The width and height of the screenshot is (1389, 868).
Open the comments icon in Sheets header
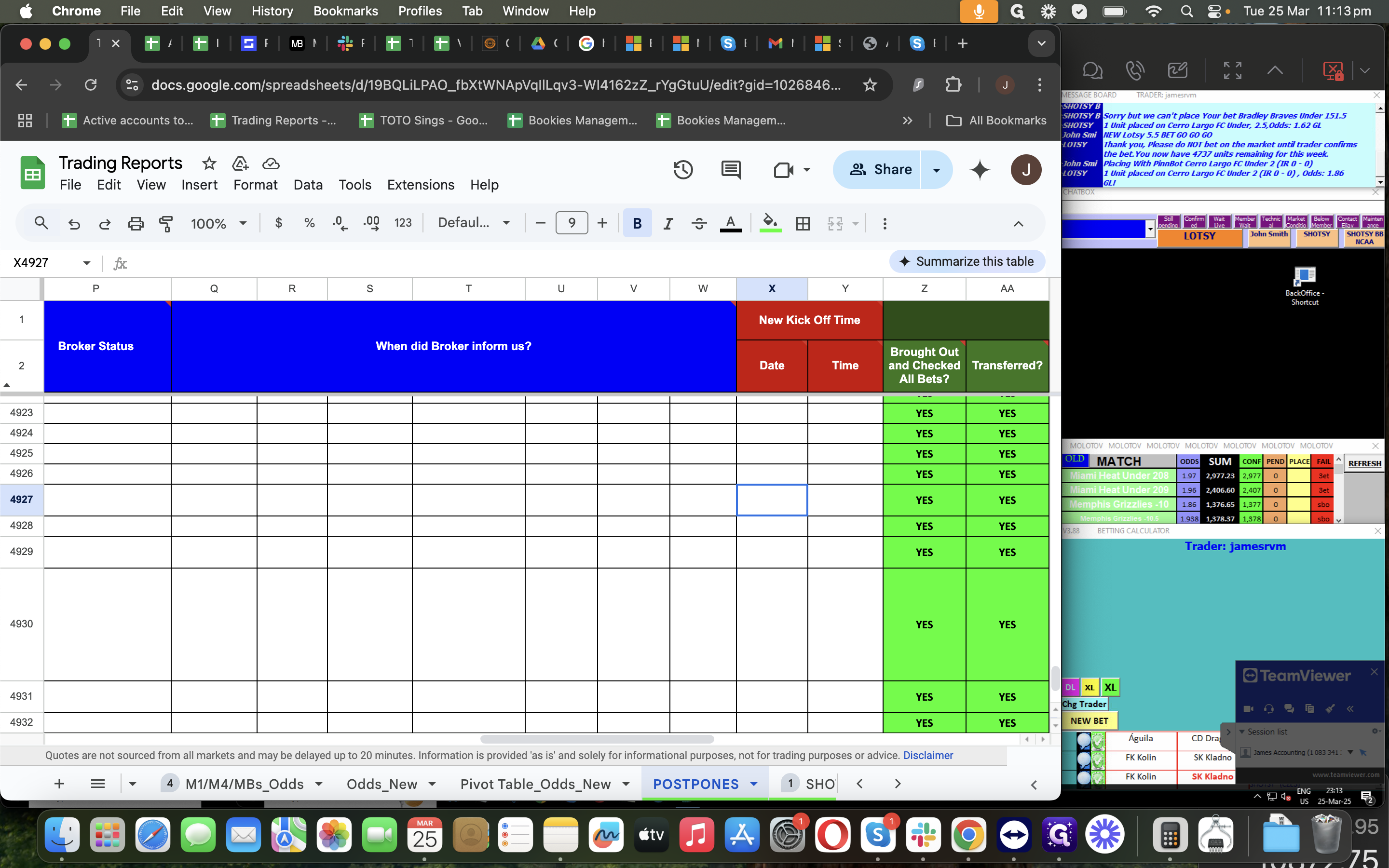pos(731,169)
